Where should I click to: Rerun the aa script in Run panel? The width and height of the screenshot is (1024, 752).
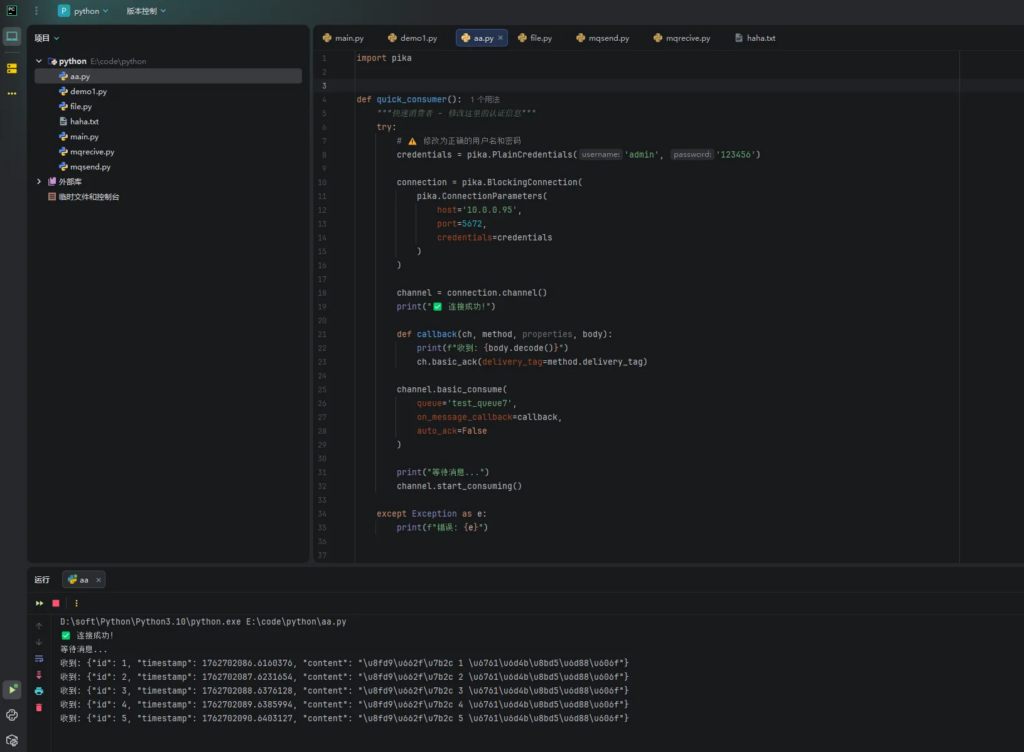pos(39,603)
